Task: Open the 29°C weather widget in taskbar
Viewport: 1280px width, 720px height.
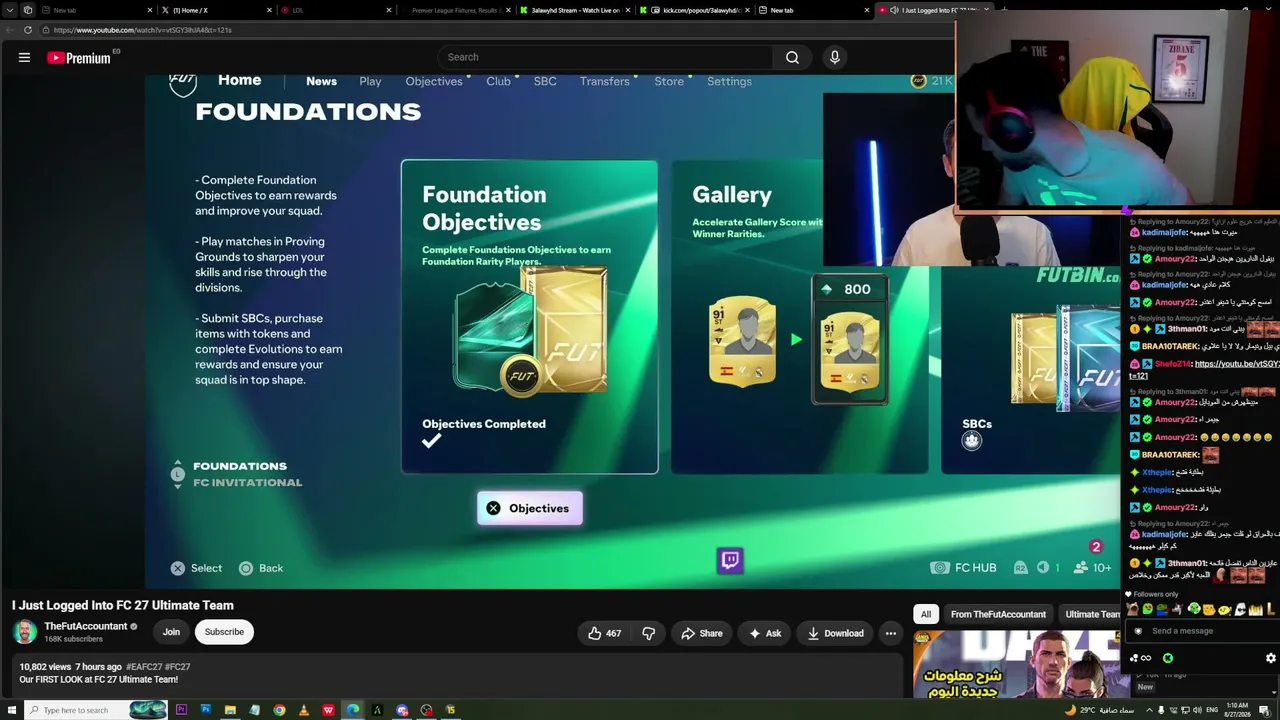Action: pos(1097,710)
